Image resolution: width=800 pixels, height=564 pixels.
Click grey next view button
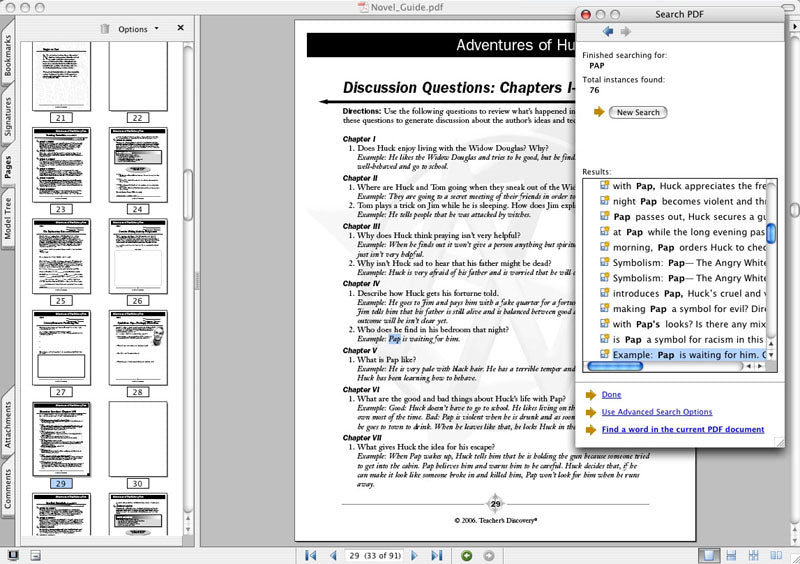[x=489, y=555]
